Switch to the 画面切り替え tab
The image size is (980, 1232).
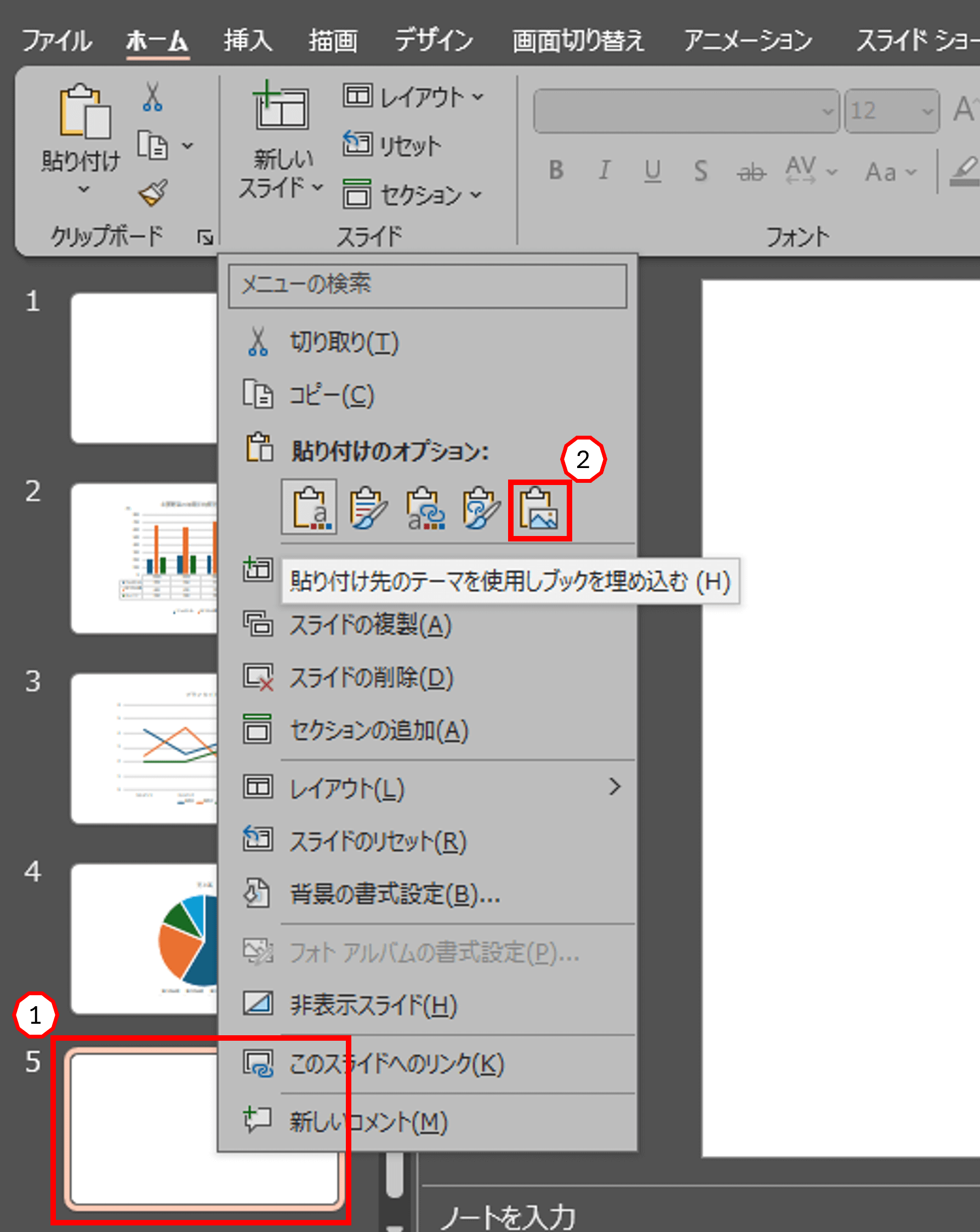click(x=578, y=40)
